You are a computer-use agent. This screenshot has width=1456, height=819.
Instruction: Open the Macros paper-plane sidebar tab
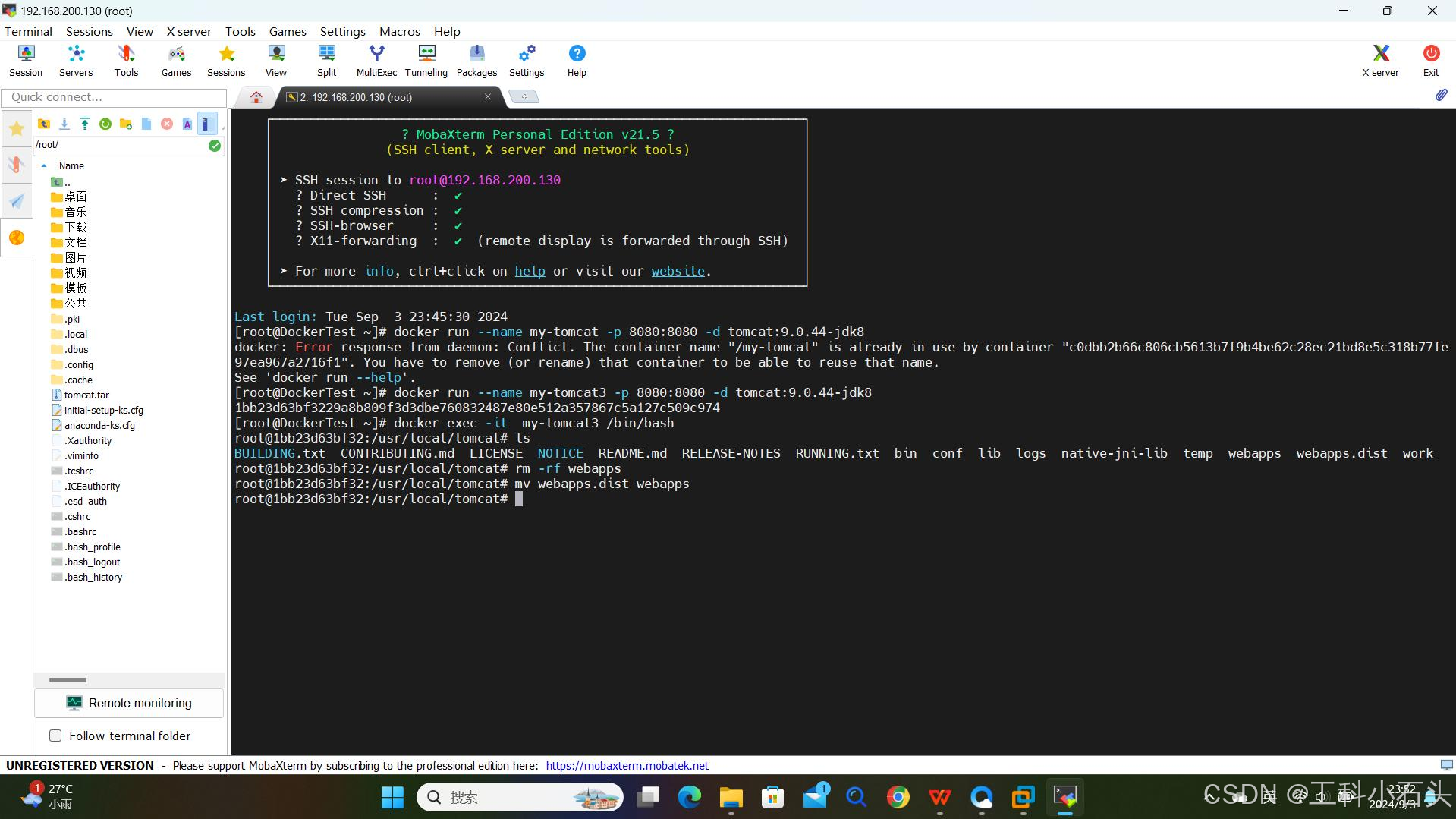point(17,201)
